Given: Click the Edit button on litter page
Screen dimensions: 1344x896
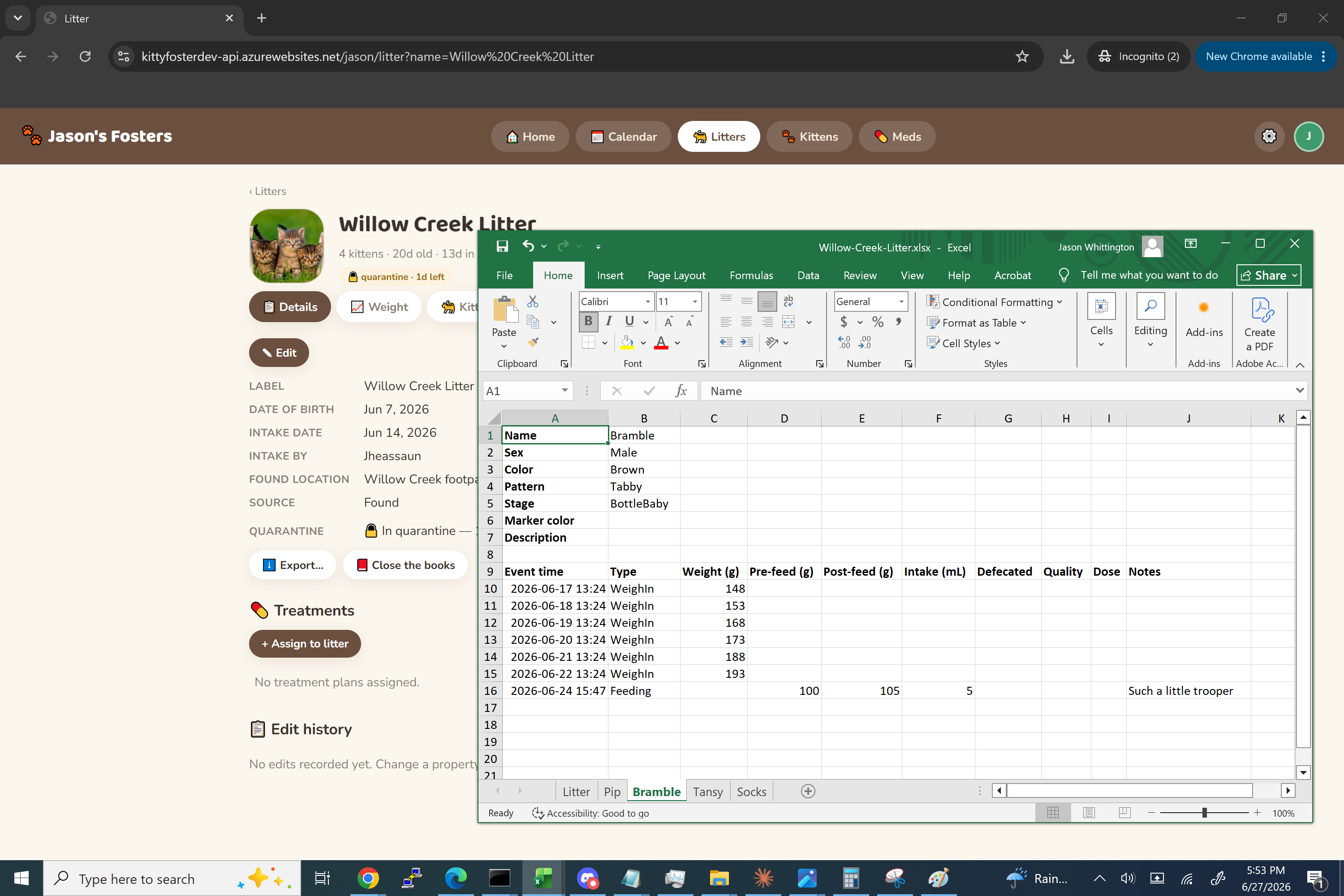Looking at the screenshot, I should click(x=279, y=353).
